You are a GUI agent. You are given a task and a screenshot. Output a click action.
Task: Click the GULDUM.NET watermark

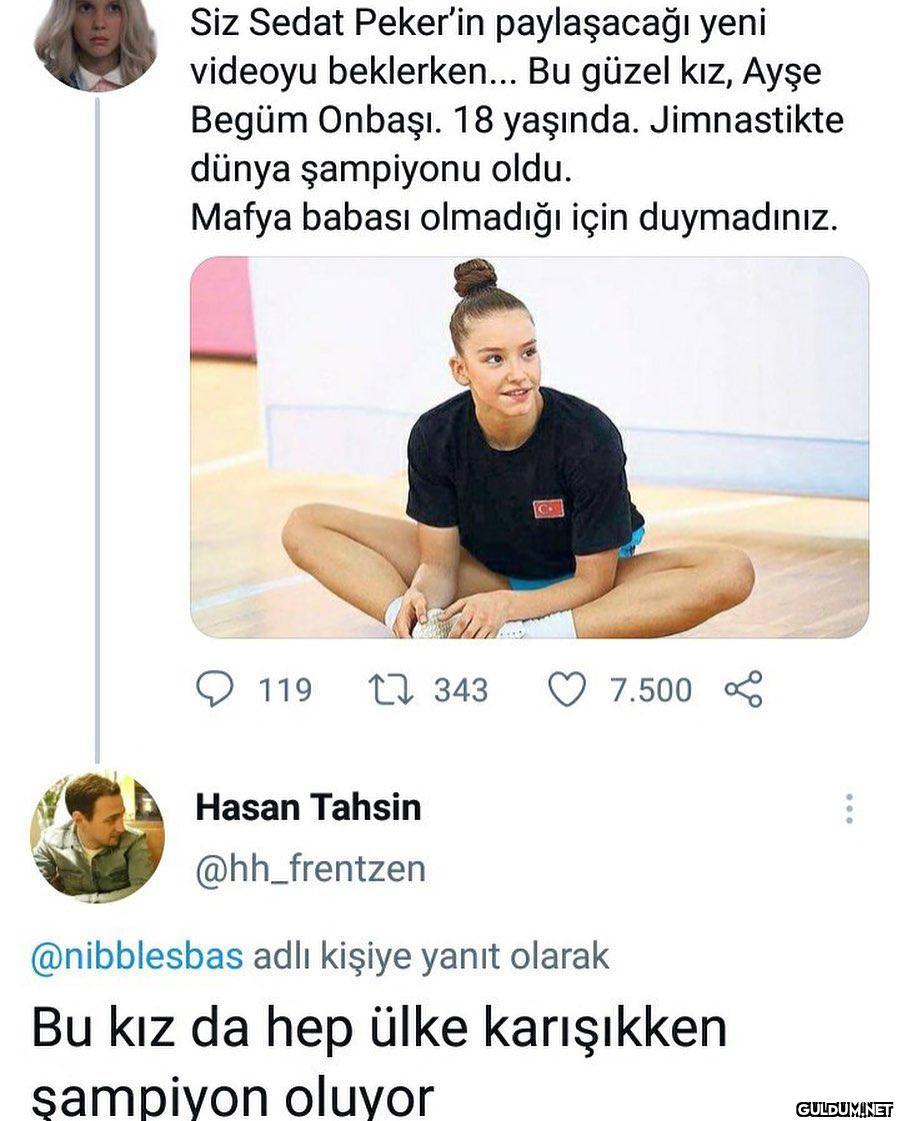point(844,1108)
